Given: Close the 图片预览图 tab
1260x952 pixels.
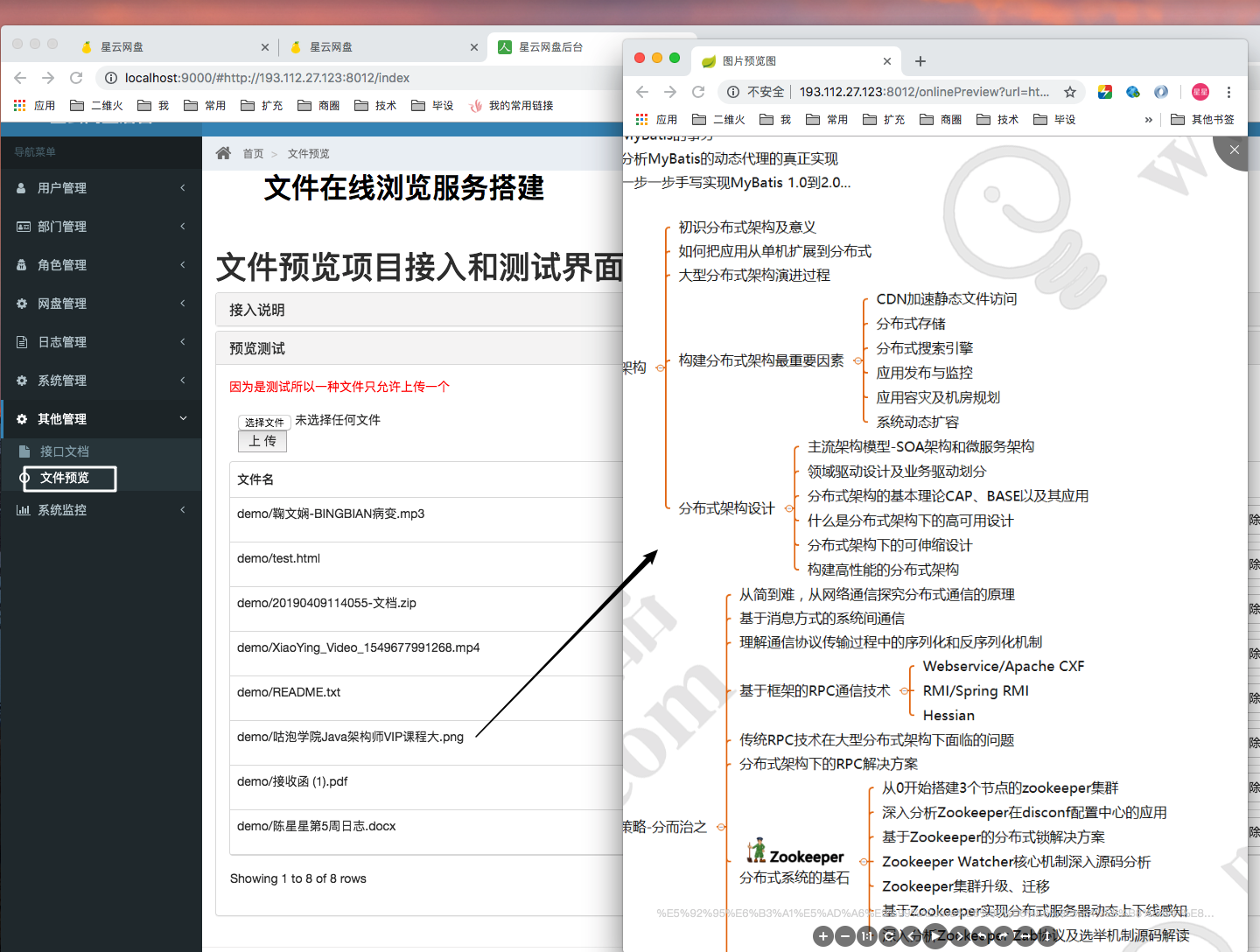Looking at the screenshot, I should 887,61.
